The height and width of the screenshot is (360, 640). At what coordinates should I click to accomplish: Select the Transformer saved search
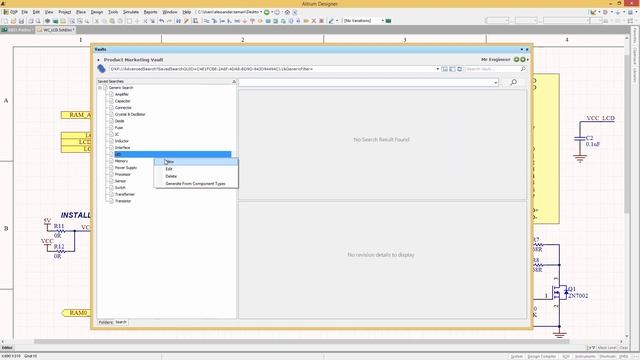pyautogui.click(x=124, y=194)
